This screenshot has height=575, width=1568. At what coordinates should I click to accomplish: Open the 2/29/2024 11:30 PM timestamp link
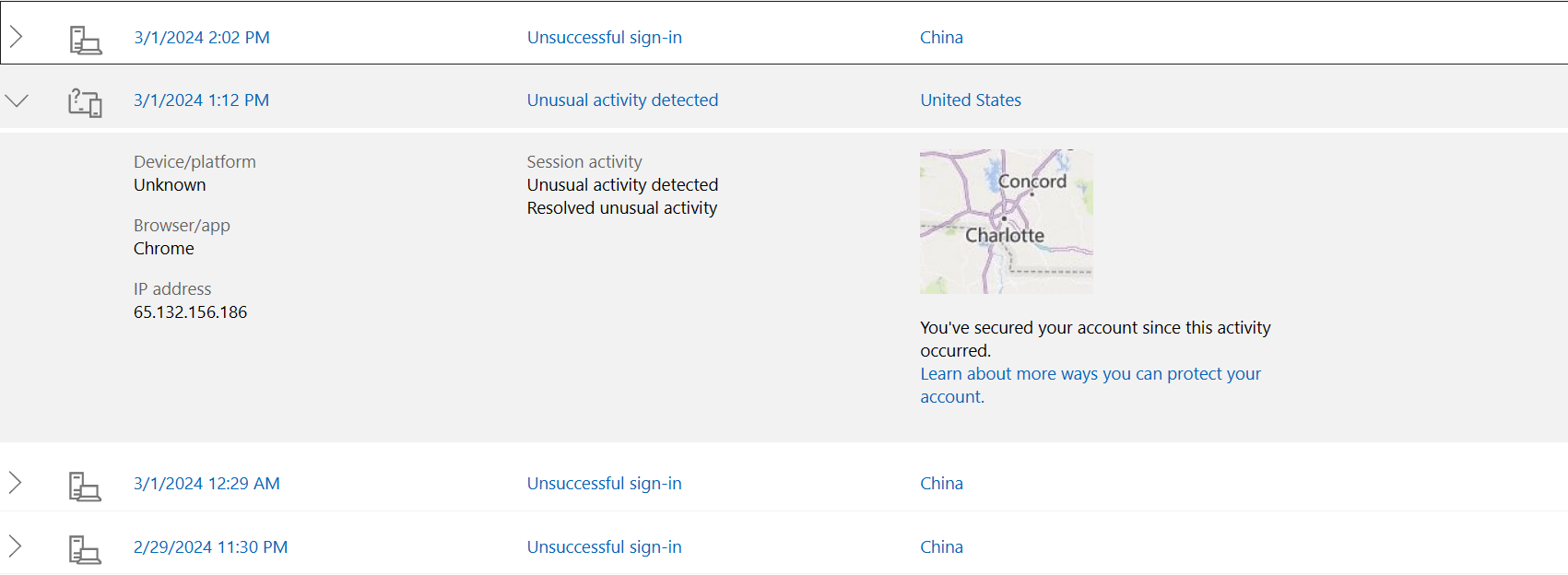(210, 546)
